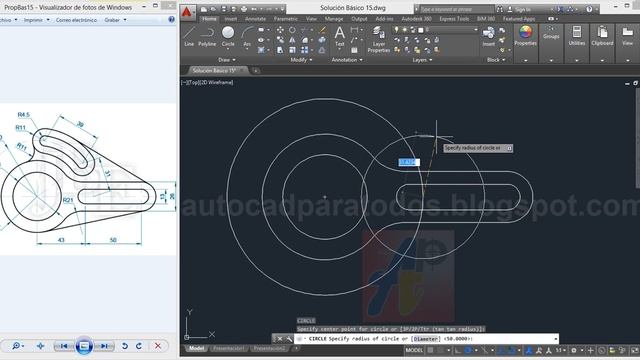Viewport: 640px width, 360px height.
Task: Click the Offset tool in Modify panel
Action: 322,50
